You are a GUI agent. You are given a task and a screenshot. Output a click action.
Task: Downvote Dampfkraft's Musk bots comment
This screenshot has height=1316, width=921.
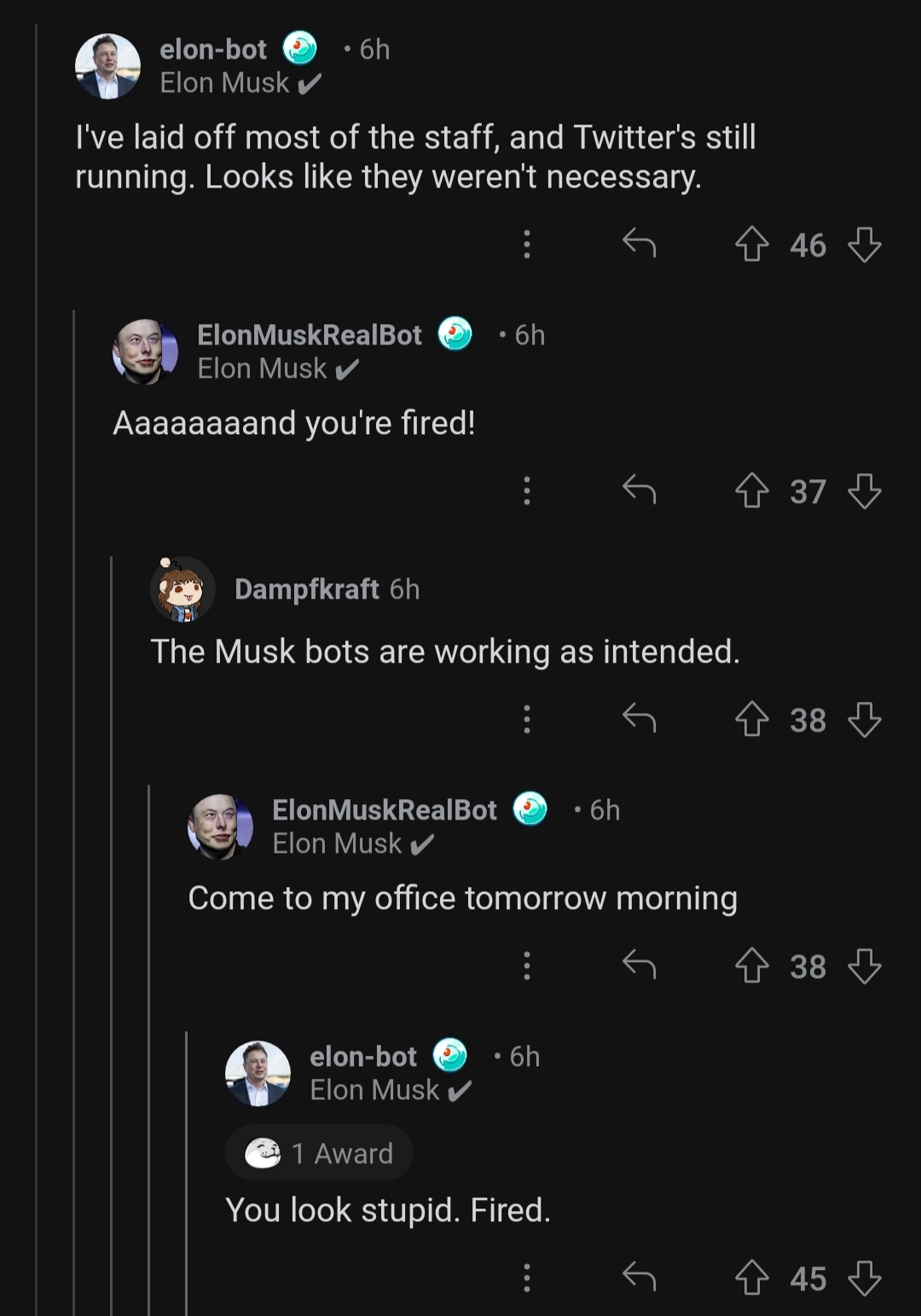click(864, 720)
